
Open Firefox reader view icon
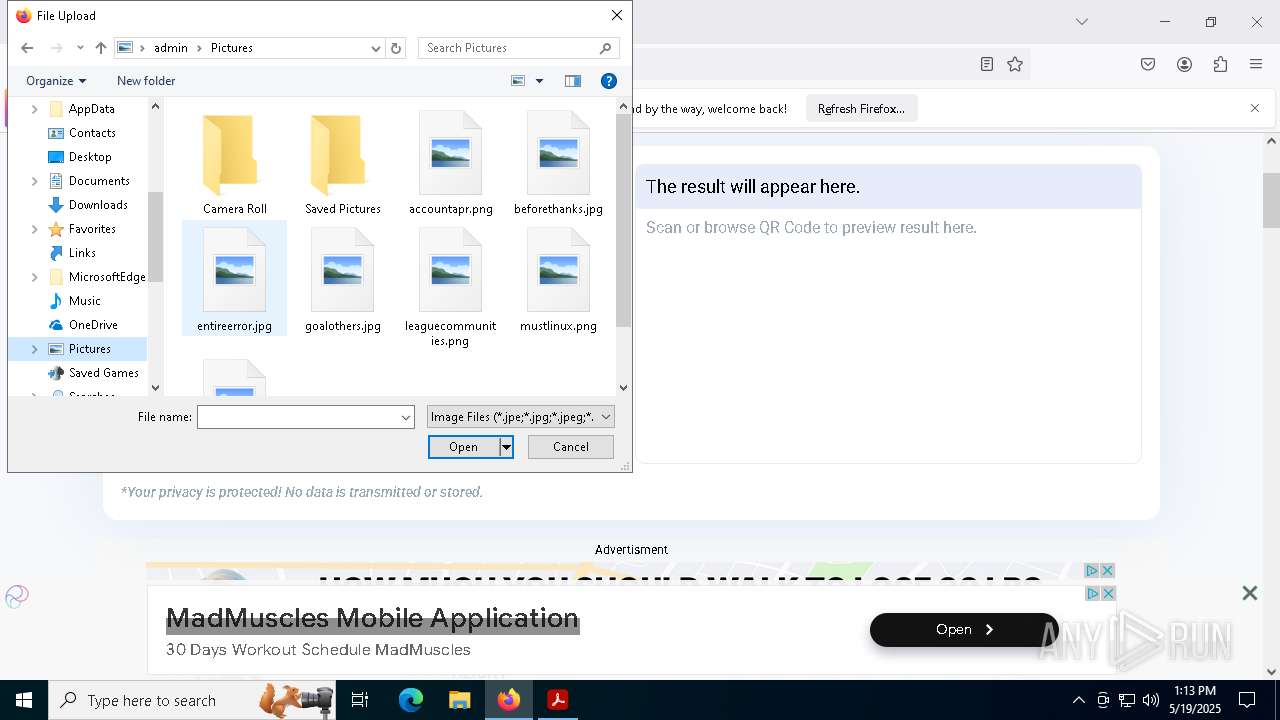[x=987, y=64]
